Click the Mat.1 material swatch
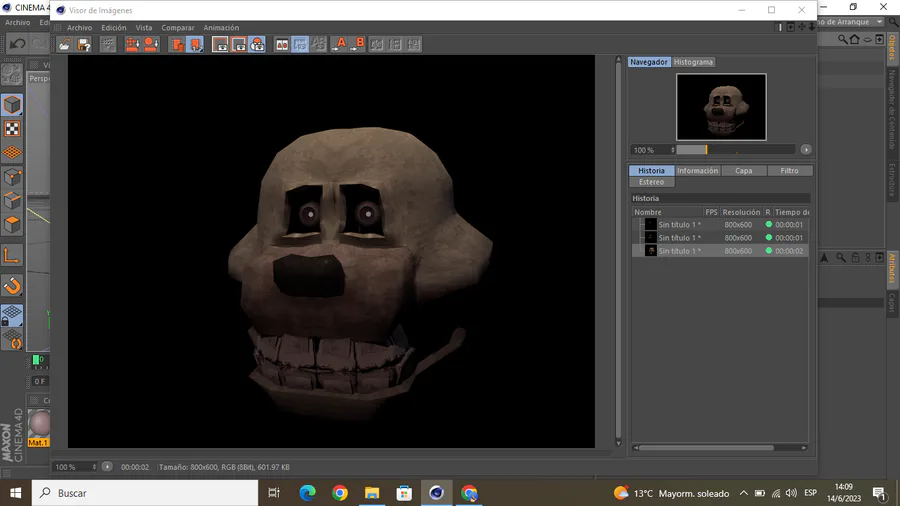The height and width of the screenshot is (506, 900). click(x=39, y=425)
